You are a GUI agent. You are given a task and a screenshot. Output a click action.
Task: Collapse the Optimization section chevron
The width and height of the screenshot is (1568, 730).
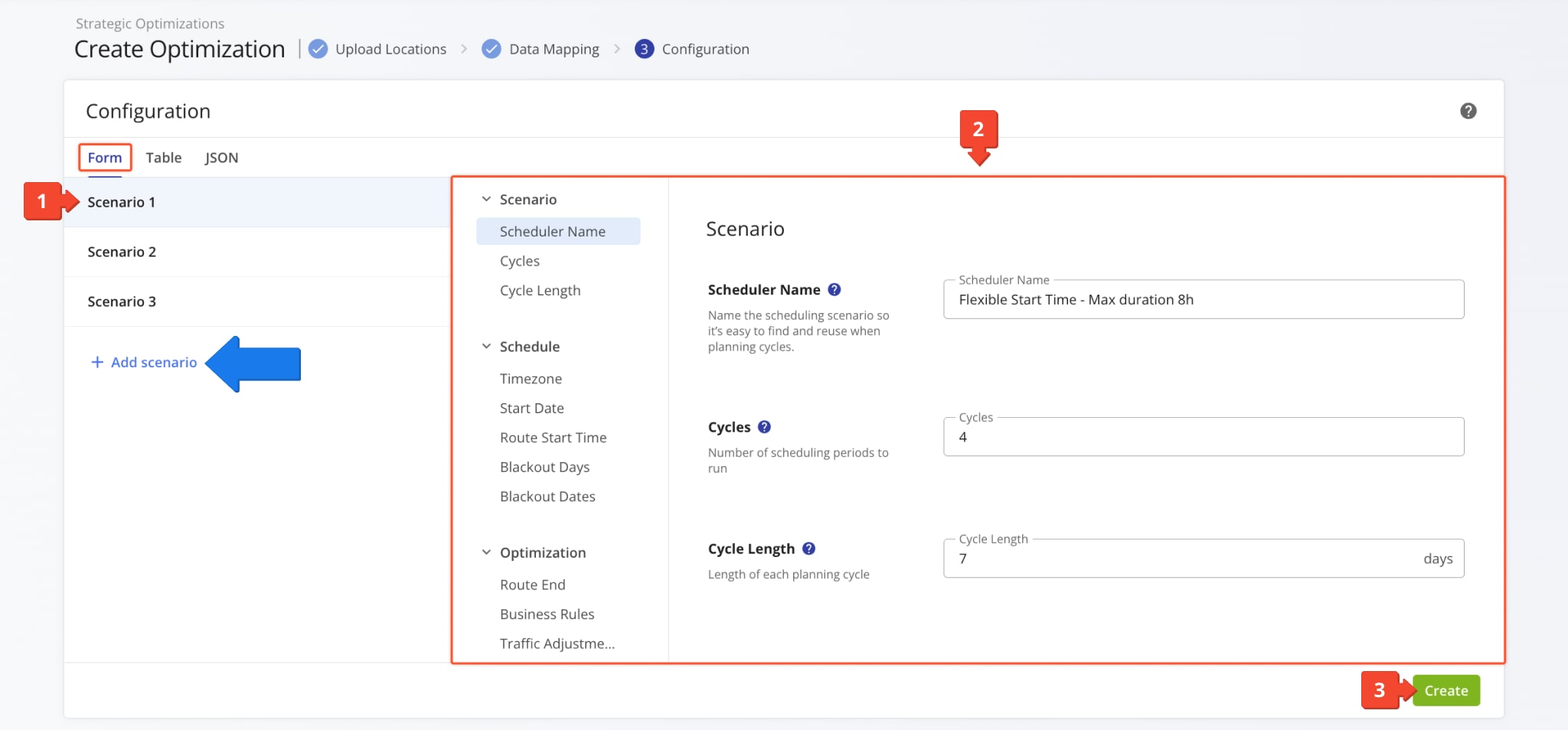[486, 552]
